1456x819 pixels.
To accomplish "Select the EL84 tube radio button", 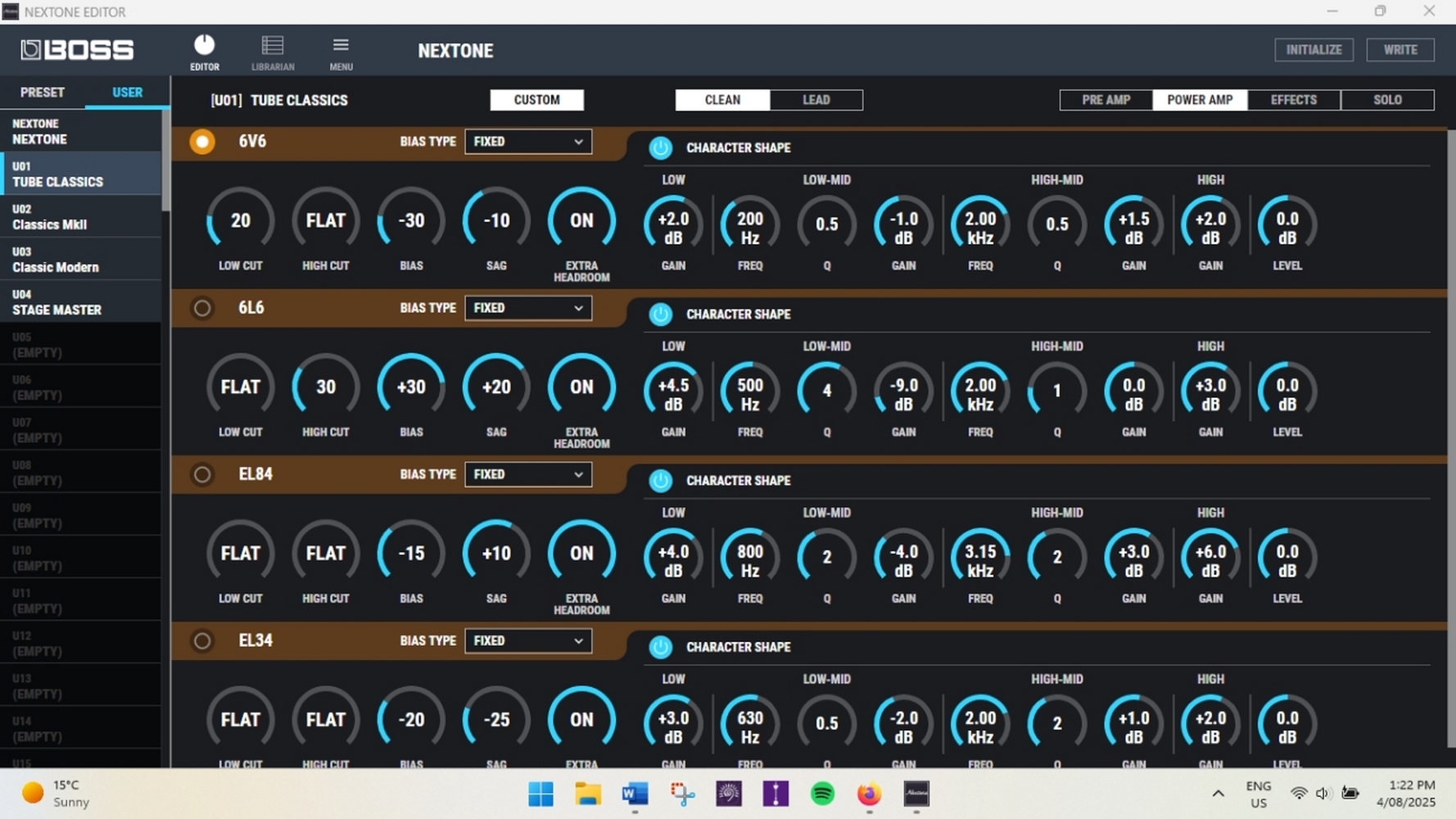I will coord(202,474).
